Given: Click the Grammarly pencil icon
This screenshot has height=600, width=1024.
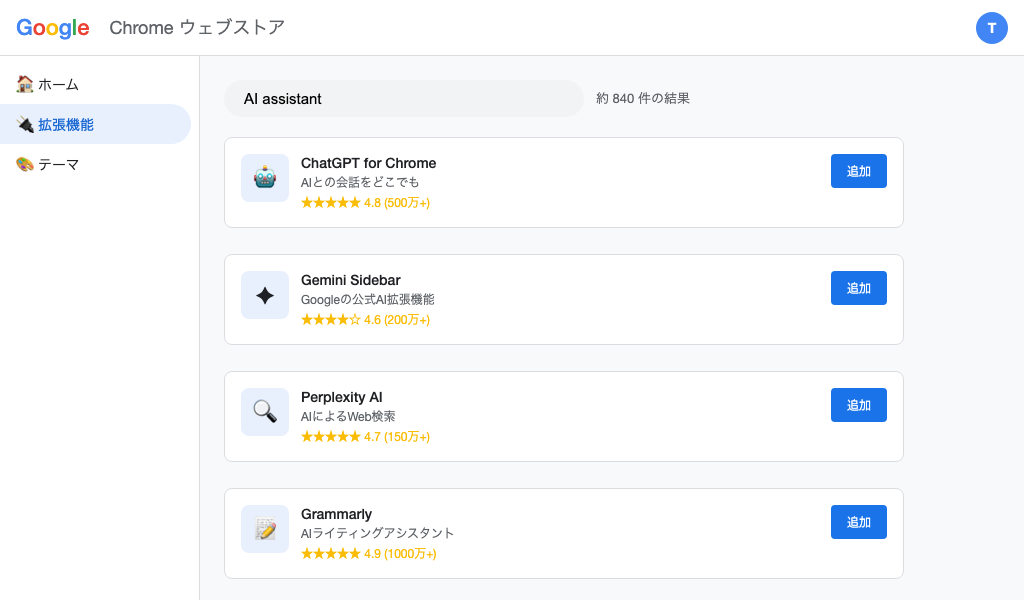Looking at the screenshot, I should click(264, 529).
